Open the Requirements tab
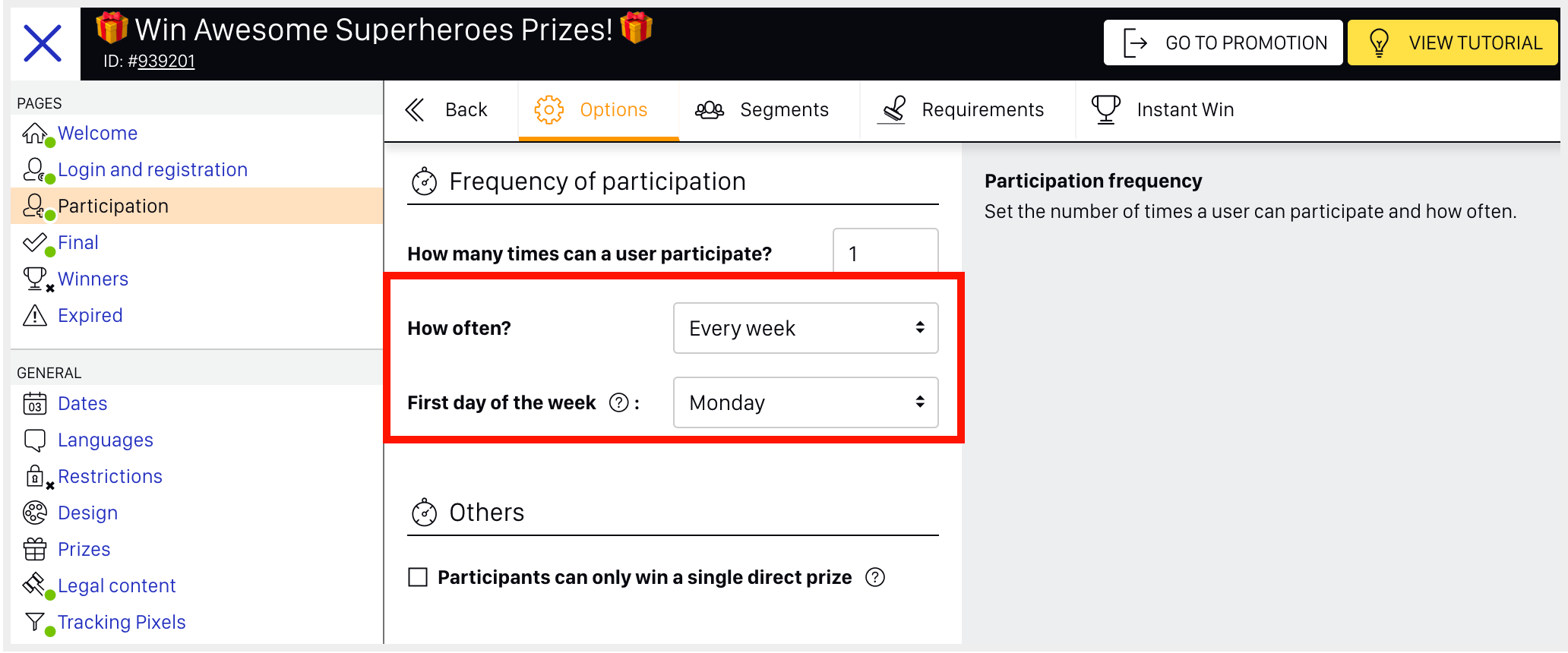Screen dimensions: 1568x653 (961, 110)
